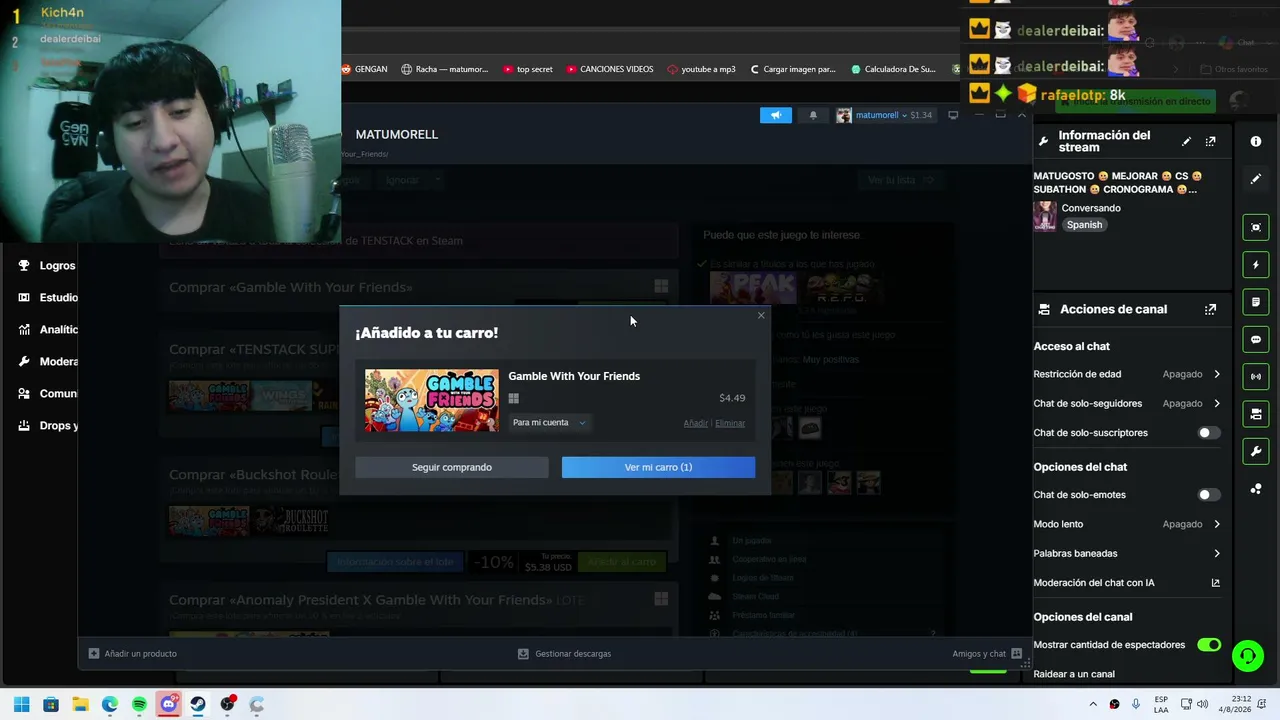Pop out the Acciones de canal panel

1210,310
